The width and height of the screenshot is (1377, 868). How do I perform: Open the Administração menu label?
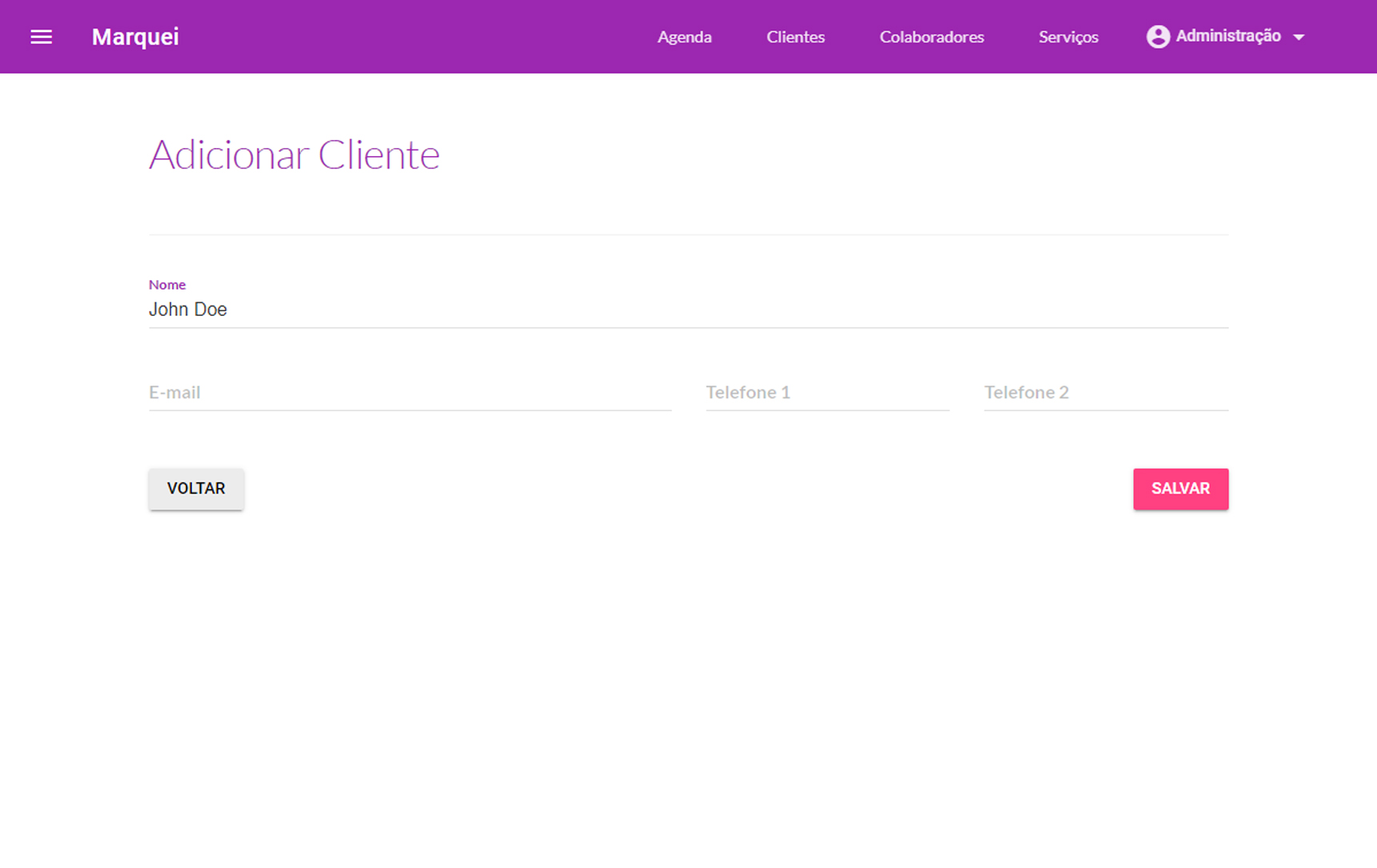[x=1227, y=36]
